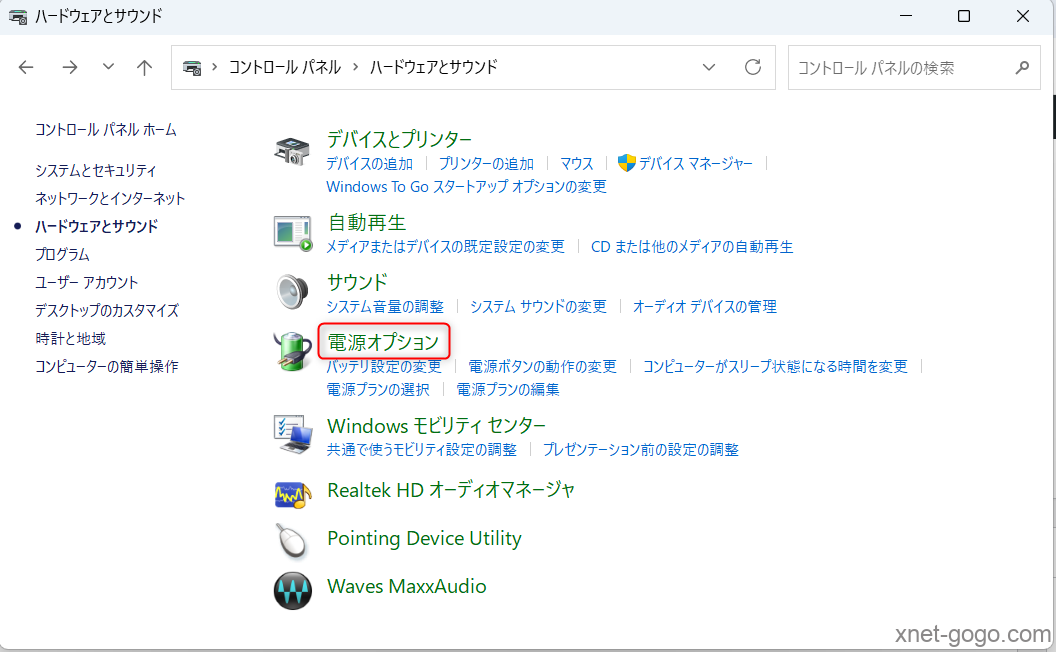1056x652 pixels.
Task: Select ネットワークとインターネット in sidebar
Action: tap(110, 199)
